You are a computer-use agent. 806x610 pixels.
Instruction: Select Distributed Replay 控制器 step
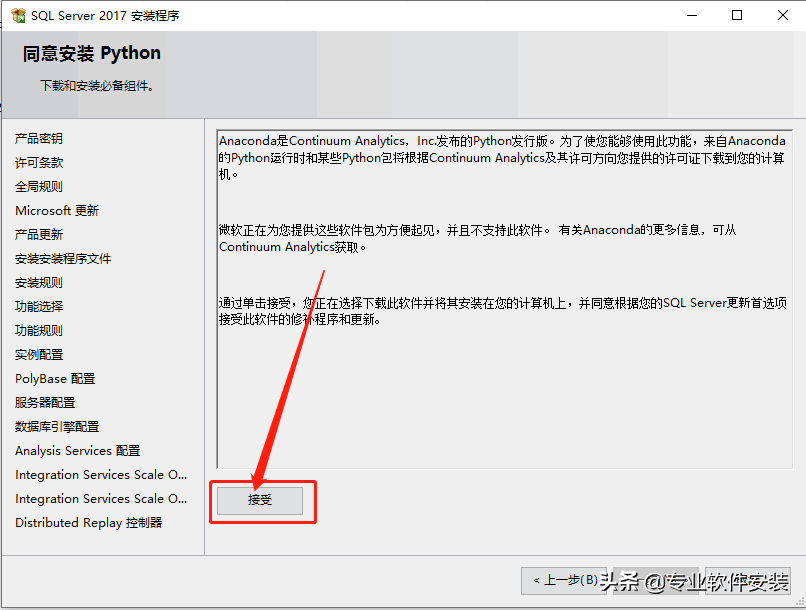(x=88, y=522)
